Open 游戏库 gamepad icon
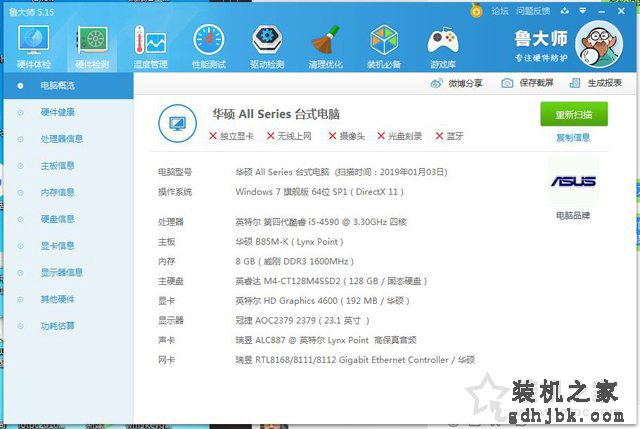 pyautogui.click(x=442, y=46)
